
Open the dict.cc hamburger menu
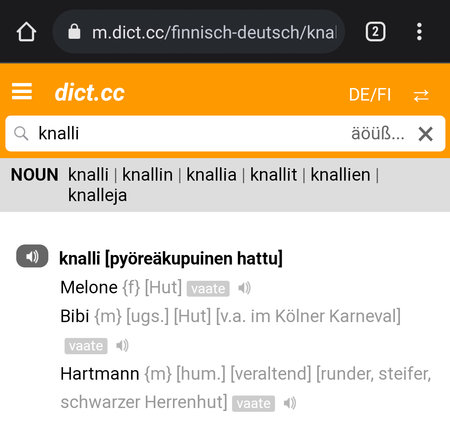coord(22,92)
